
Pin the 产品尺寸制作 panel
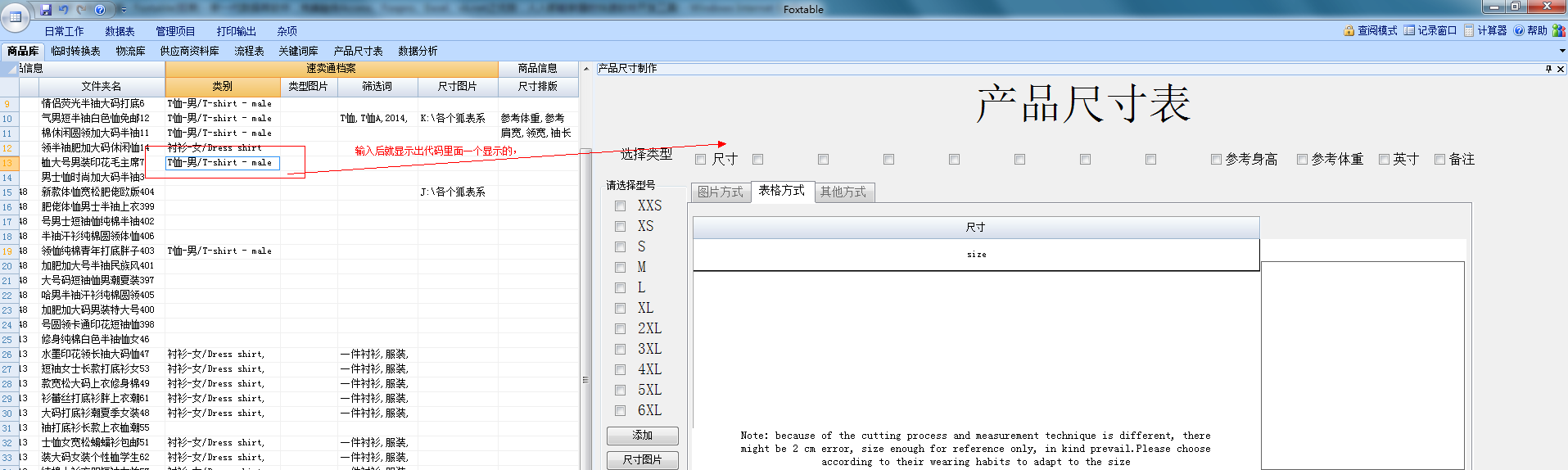click(x=1548, y=69)
